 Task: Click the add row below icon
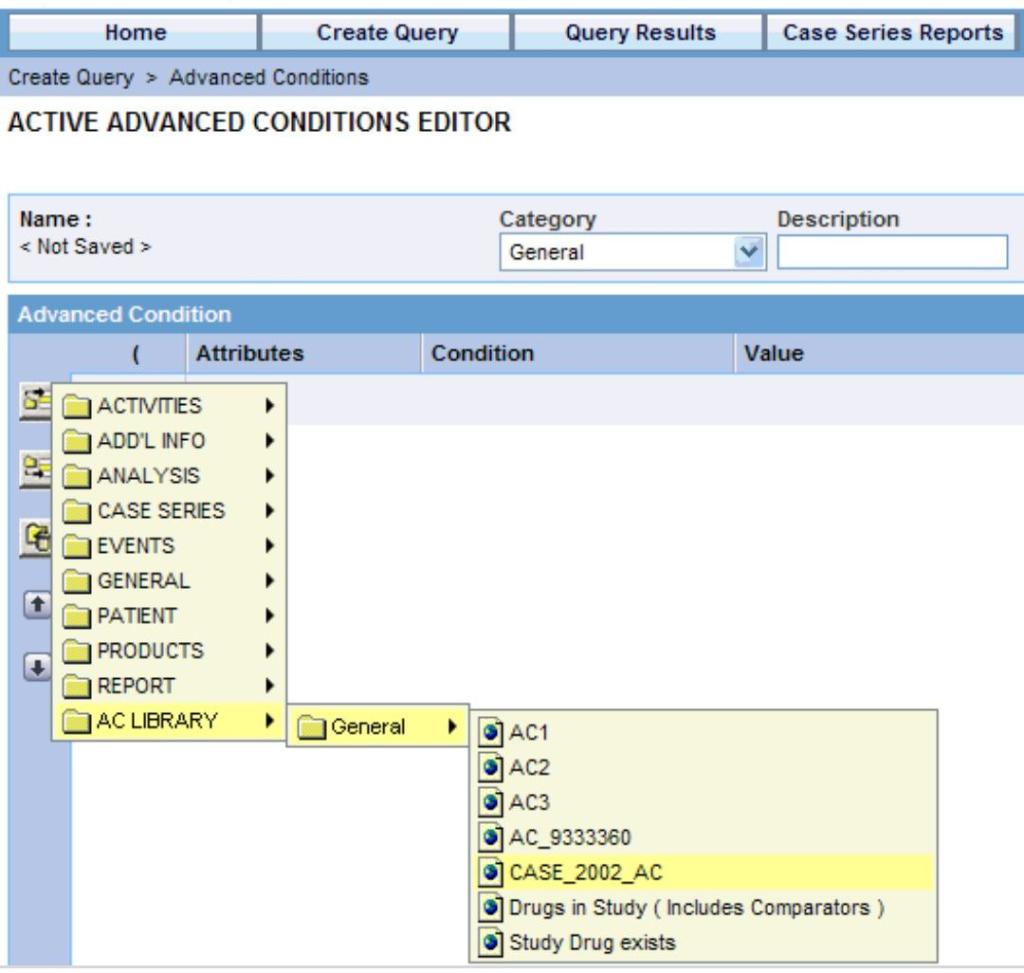(35, 464)
